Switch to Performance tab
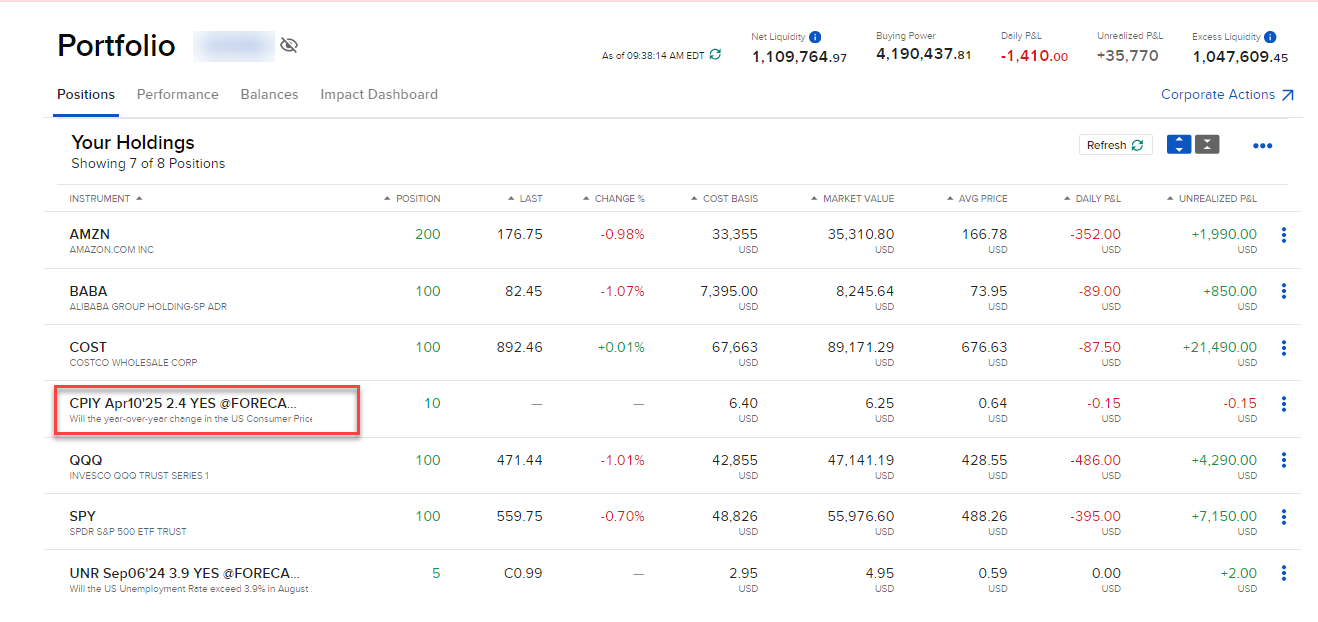Viewport: 1318px width, 622px height. click(x=177, y=95)
